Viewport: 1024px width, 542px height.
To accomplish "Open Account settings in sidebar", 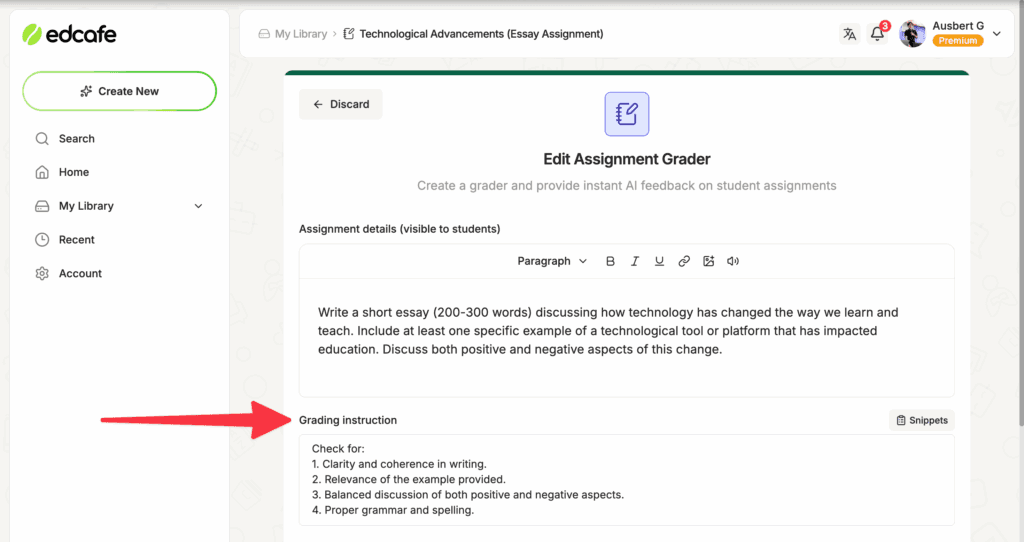I will click(80, 273).
